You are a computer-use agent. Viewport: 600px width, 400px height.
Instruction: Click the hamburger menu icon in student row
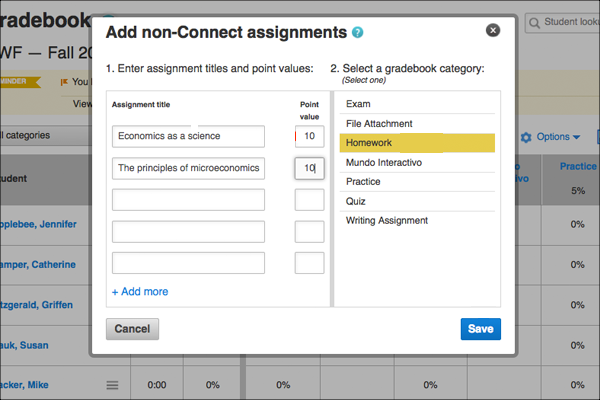point(113,385)
